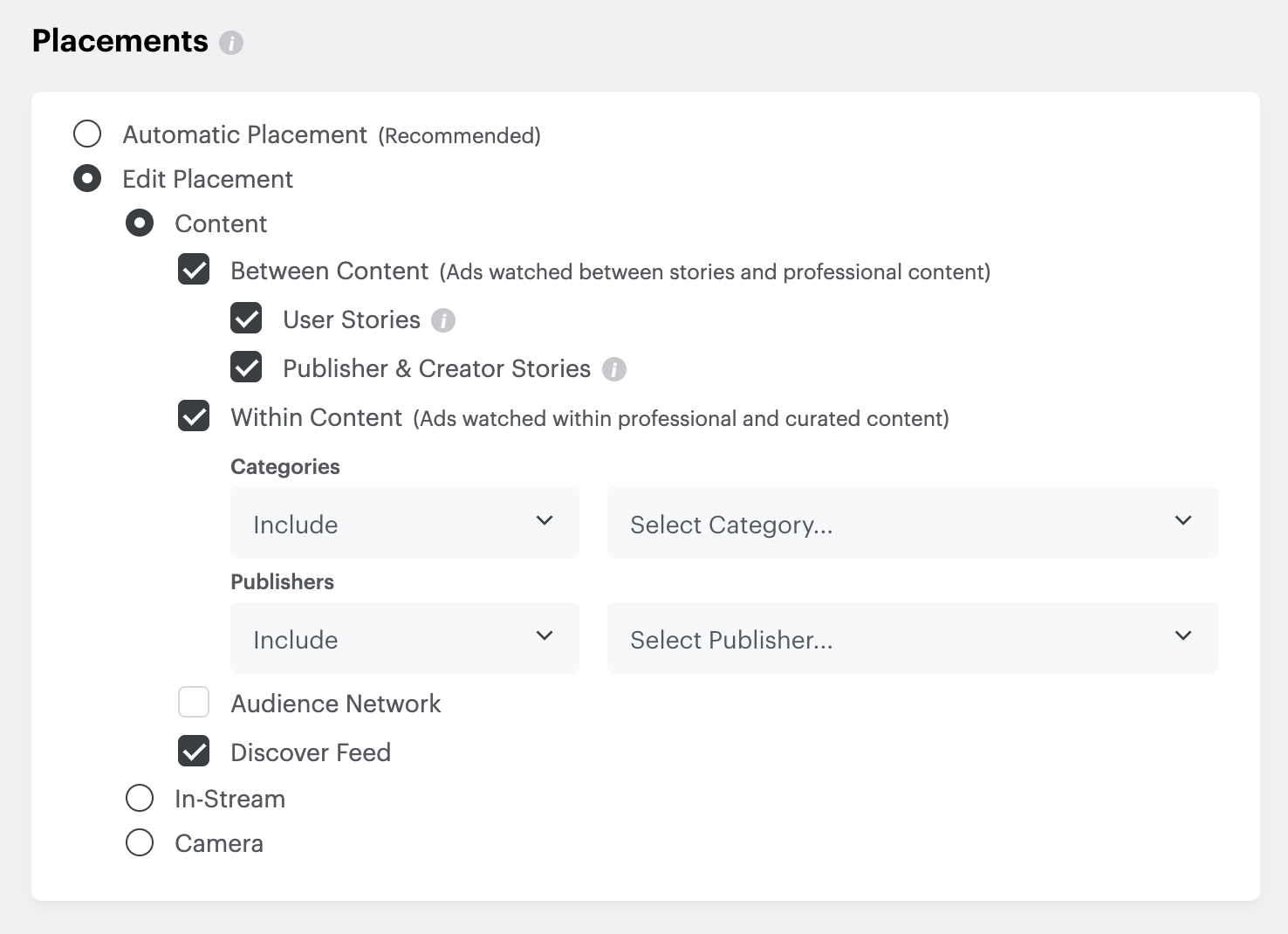This screenshot has height=934, width=1288.
Task: Click the 'Publishers' label
Action: pos(282,582)
